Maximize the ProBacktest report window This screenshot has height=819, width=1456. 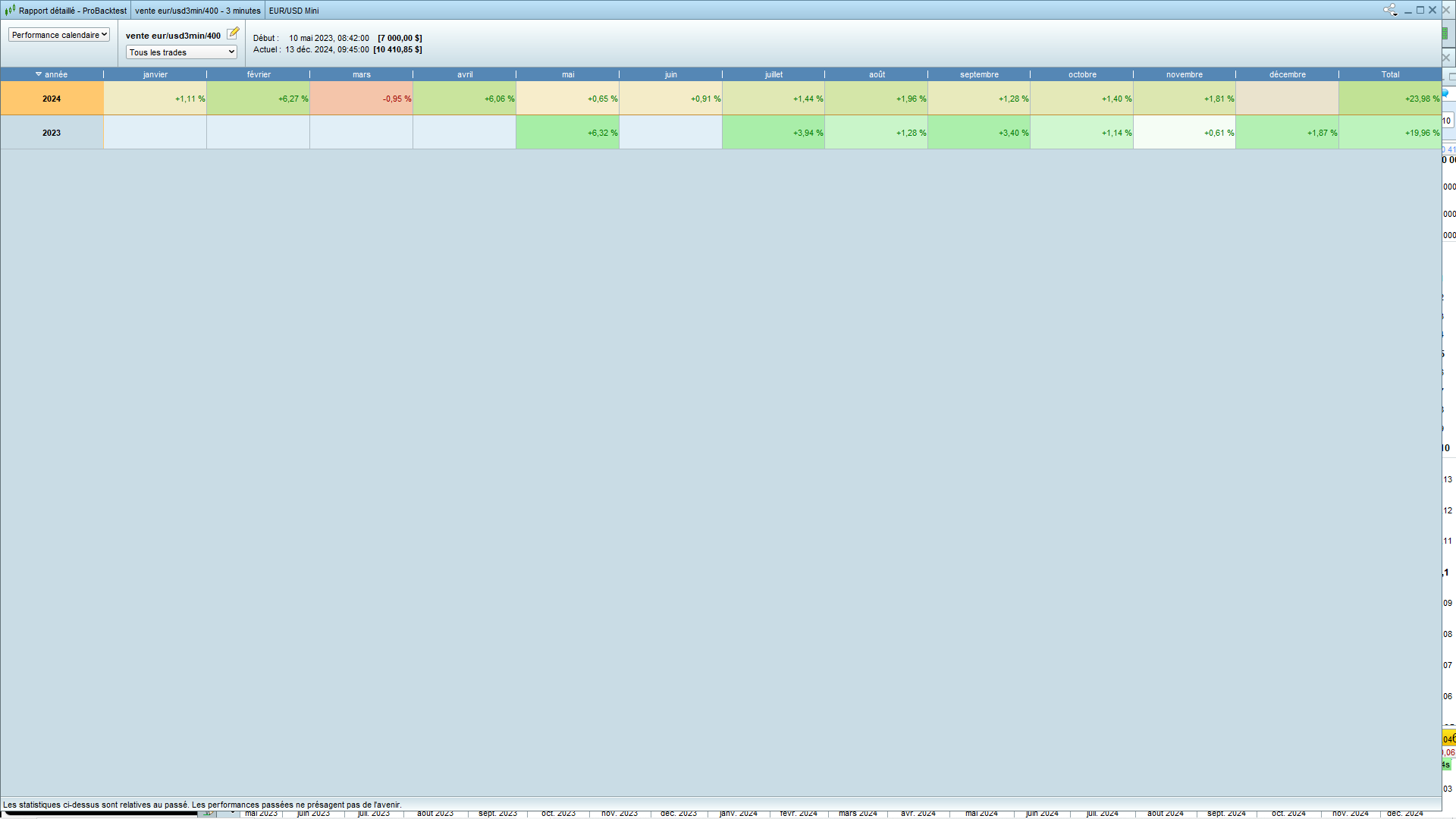coord(1420,10)
